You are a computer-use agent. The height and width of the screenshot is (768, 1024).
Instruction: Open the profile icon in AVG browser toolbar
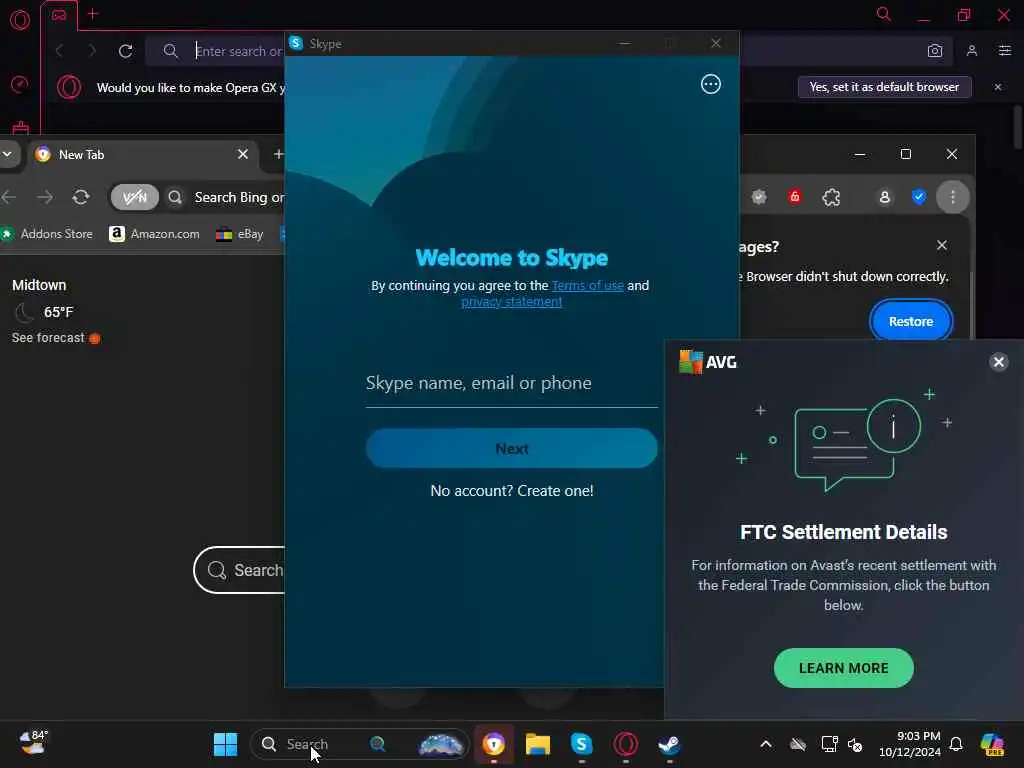click(884, 197)
